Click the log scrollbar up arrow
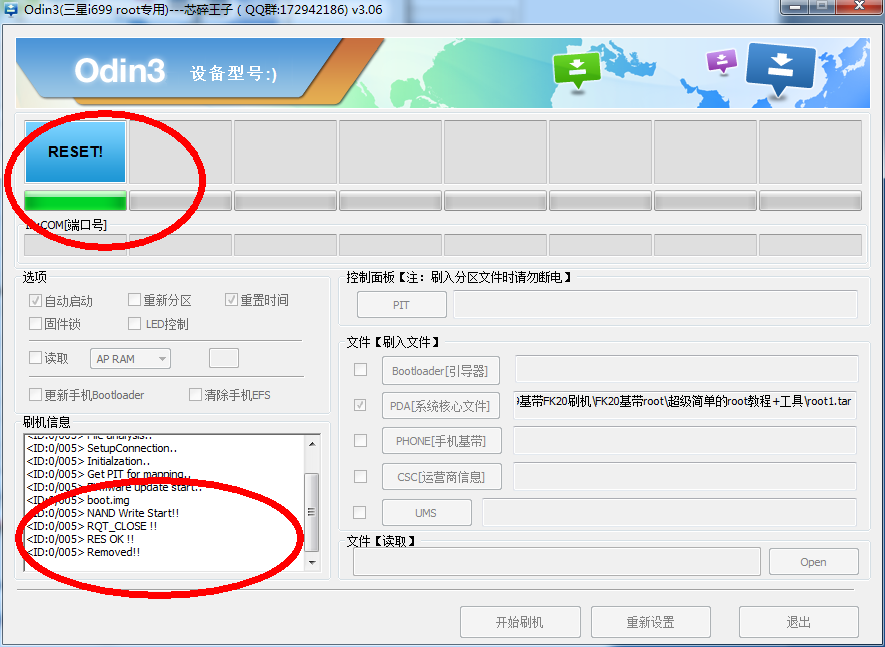The image size is (885, 647). click(312, 444)
